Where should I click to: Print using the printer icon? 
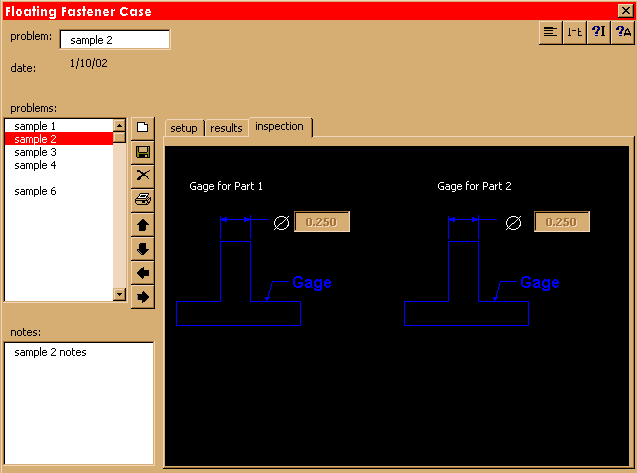coord(143,199)
